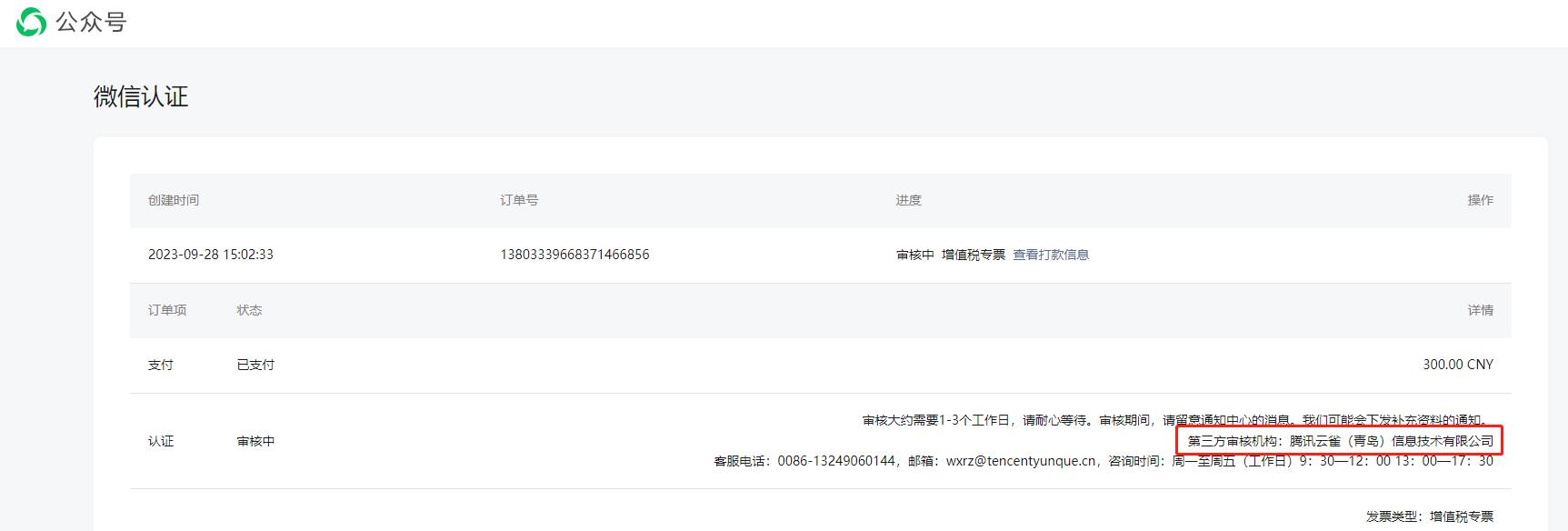The height and width of the screenshot is (531, 1568).
Task: Click the 创建时间 column header
Action: (174, 200)
